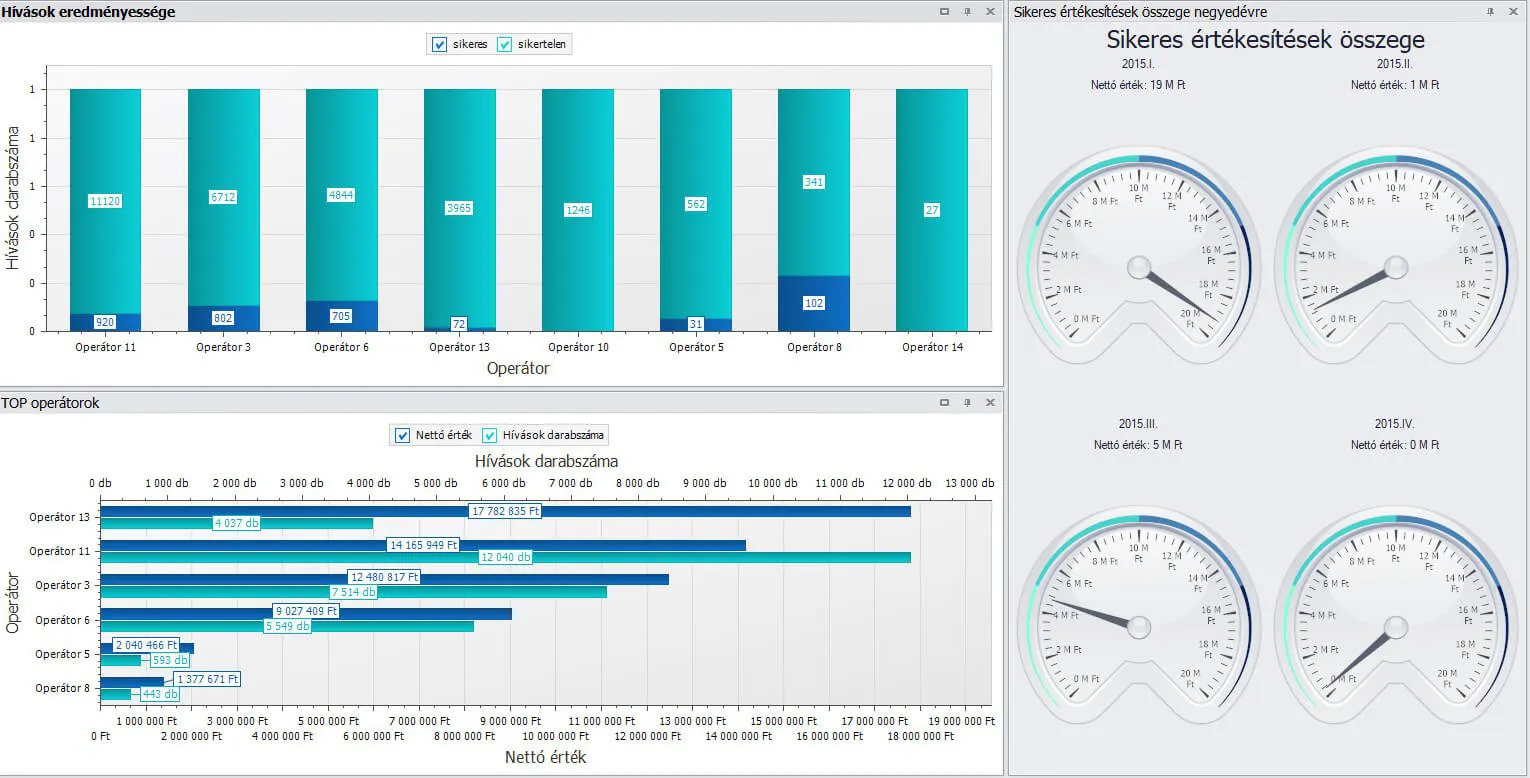Select the TOP operátorok panel title
Viewport: 1530px width, 778px height.
pyautogui.click(x=50, y=403)
